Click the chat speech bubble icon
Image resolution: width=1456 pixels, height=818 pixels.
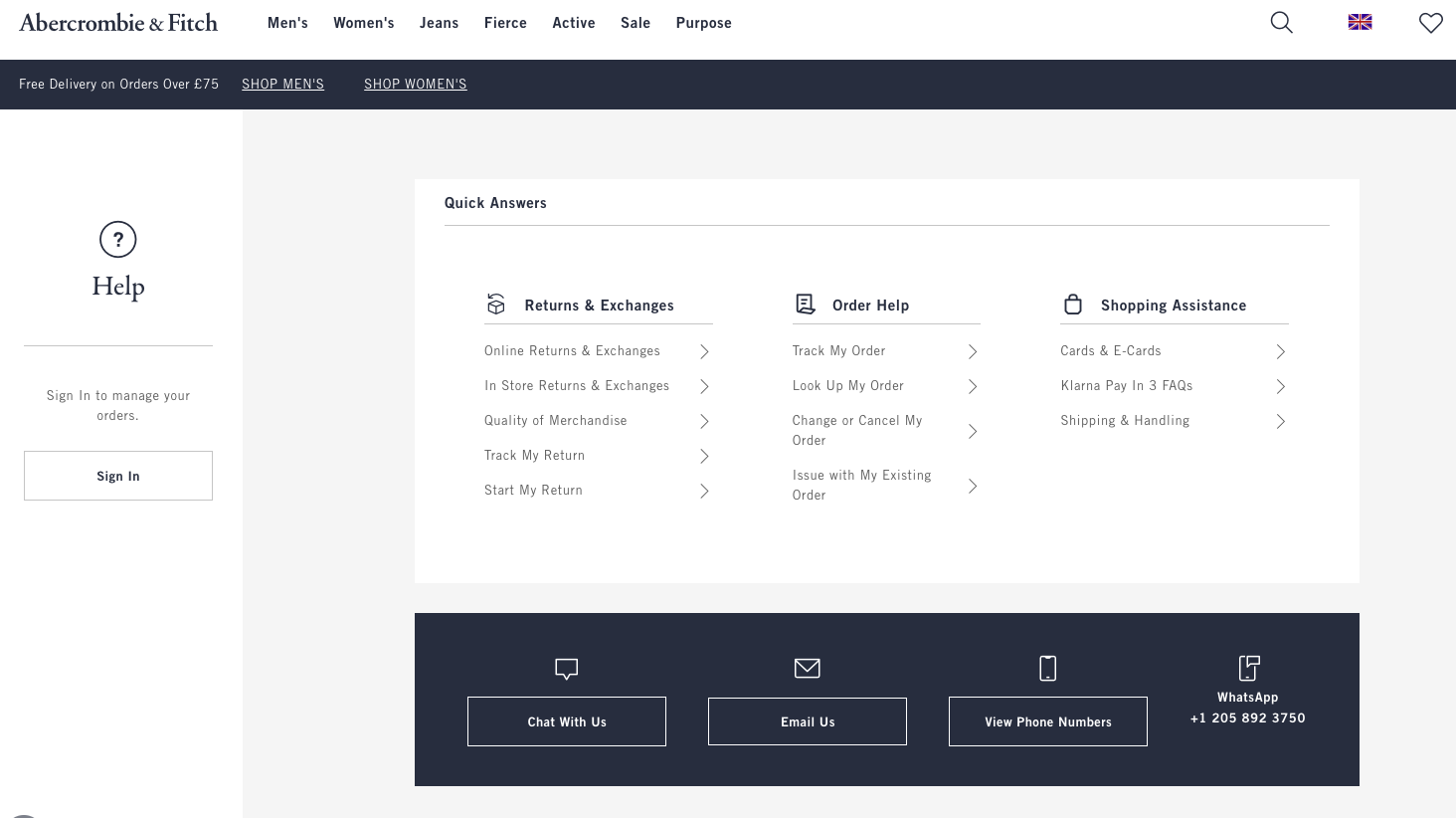[x=566, y=669]
